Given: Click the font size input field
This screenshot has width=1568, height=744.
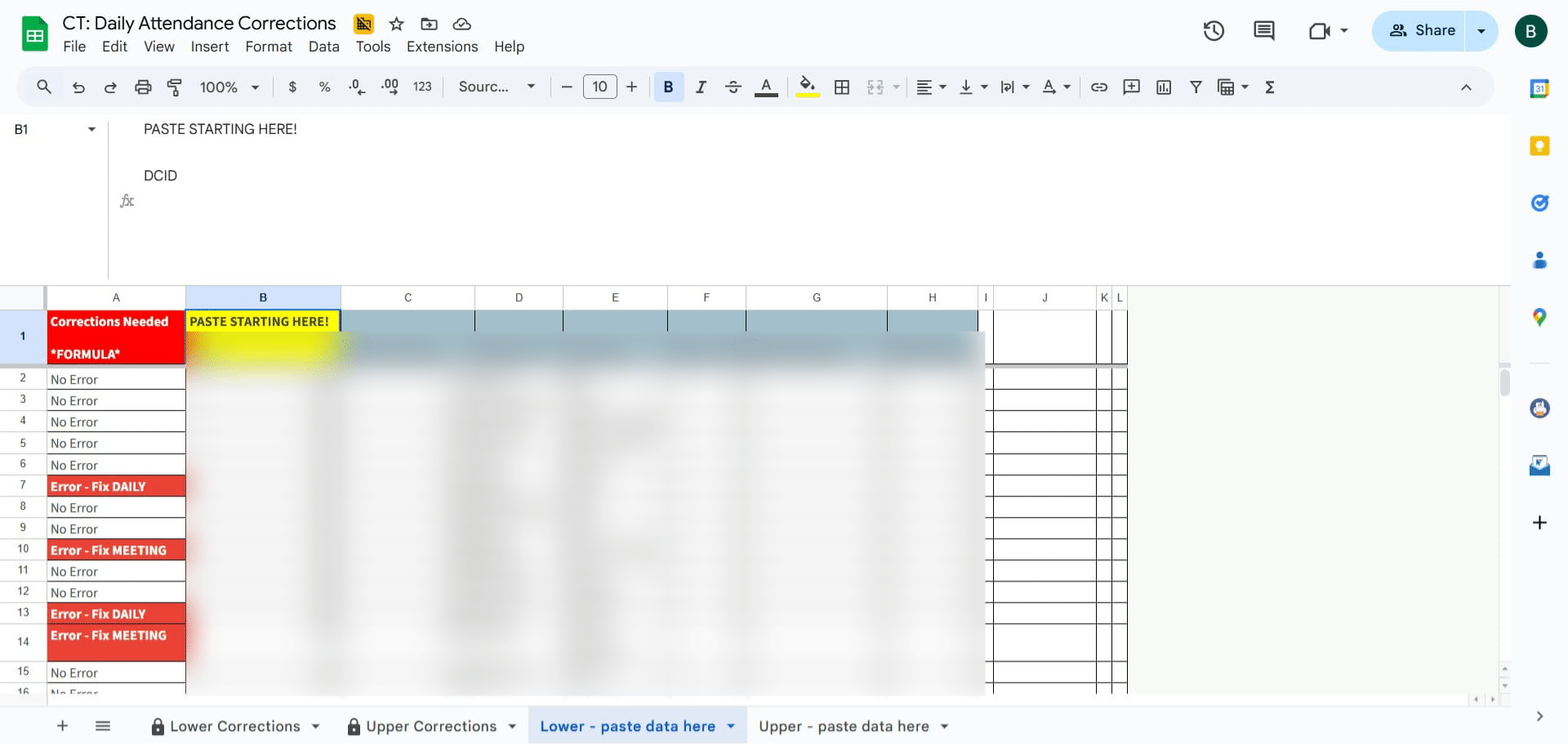Looking at the screenshot, I should [x=599, y=87].
